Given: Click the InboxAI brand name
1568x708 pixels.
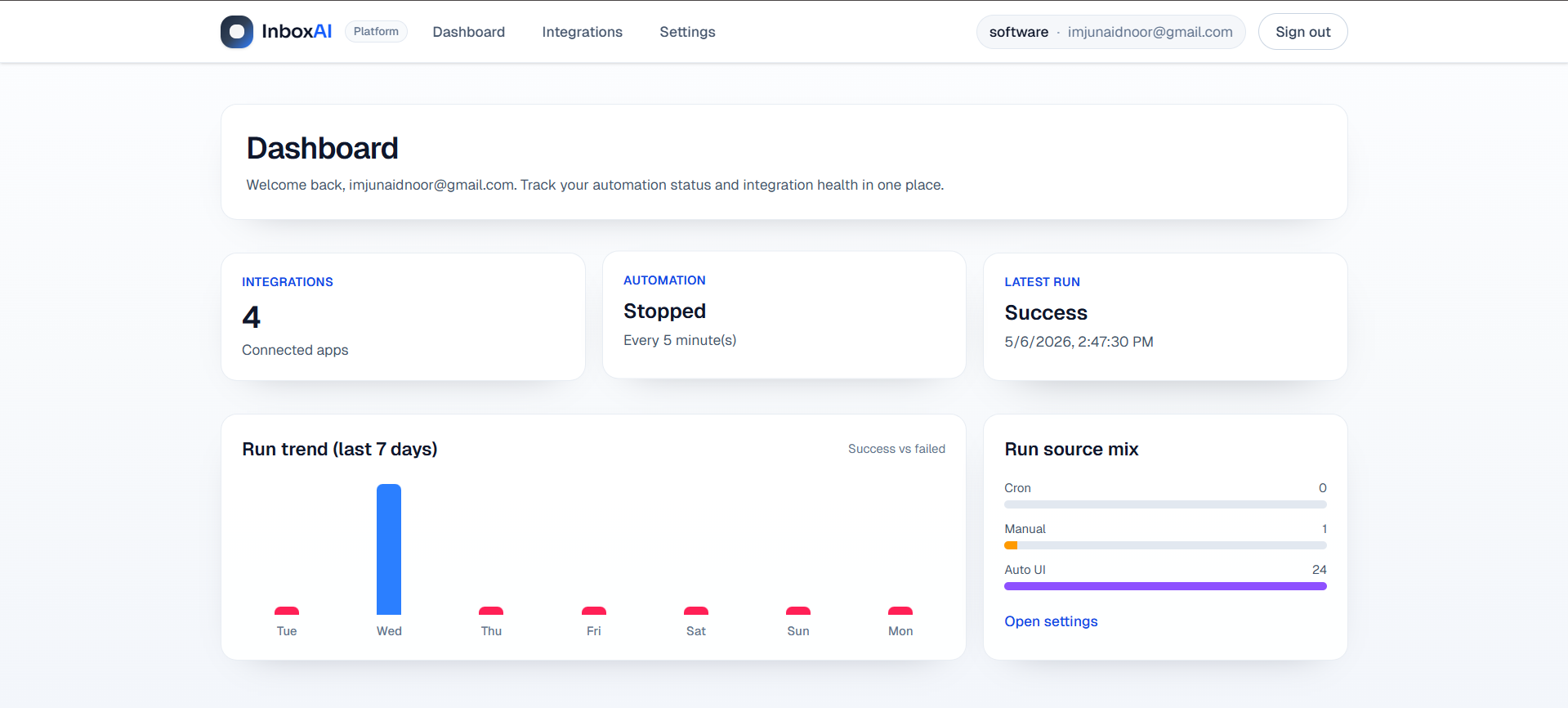Looking at the screenshot, I should (x=297, y=32).
